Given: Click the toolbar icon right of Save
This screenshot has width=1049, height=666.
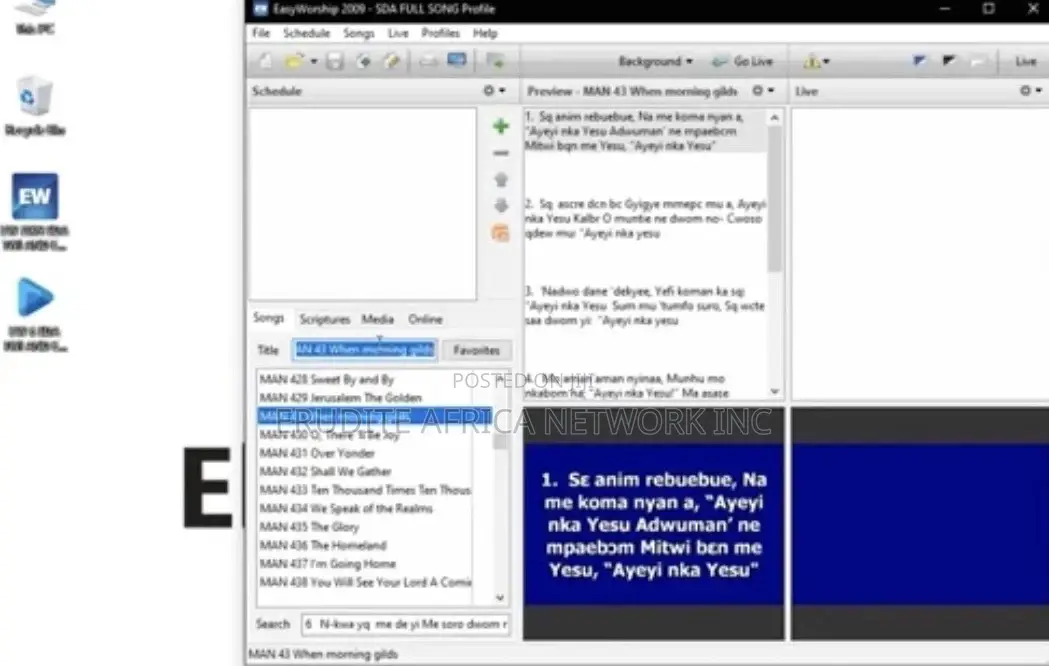Looking at the screenshot, I should (363, 62).
